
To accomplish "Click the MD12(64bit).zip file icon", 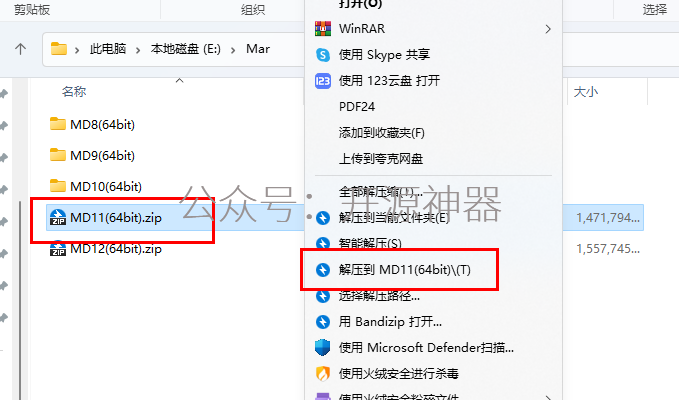I will 58,248.
